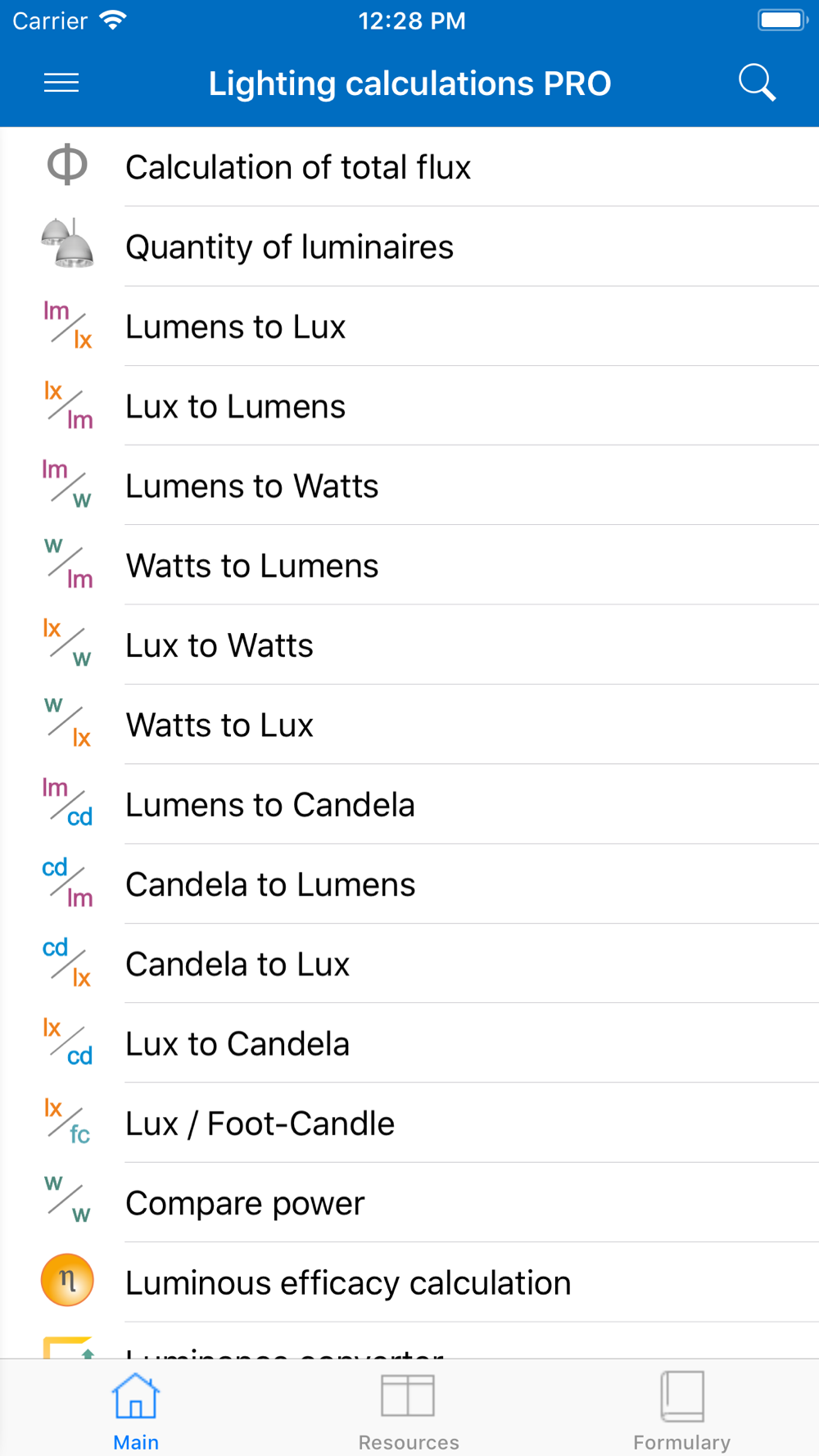Tap the cd/lm conversion icon
819x1456 pixels.
coord(67,882)
